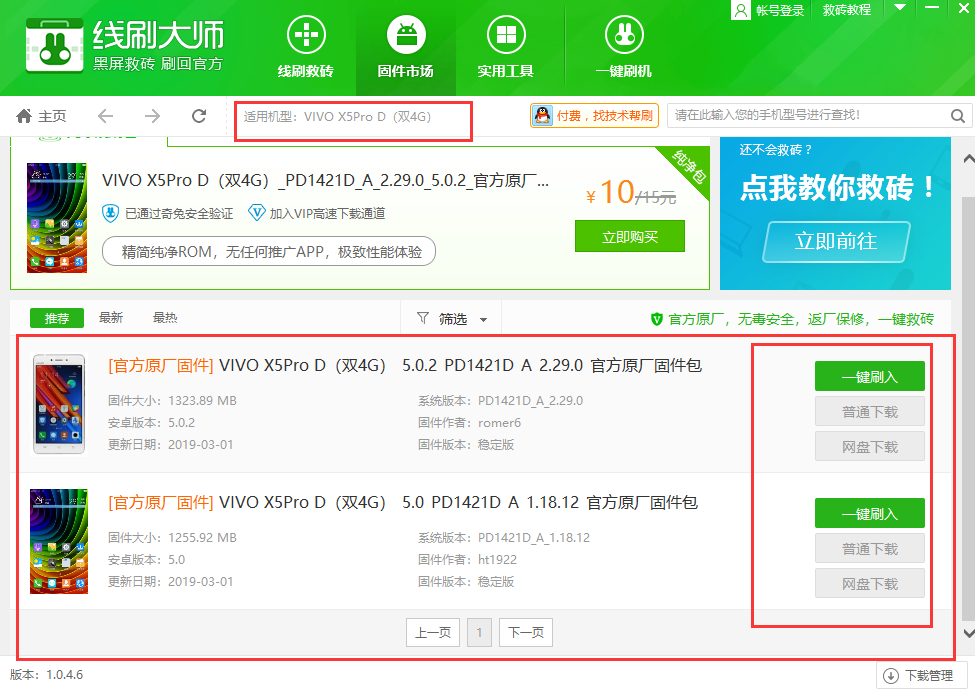Open the 1.18.12 firmware phone thumbnail
Image resolution: width=975 pixels, height=689 pixels.
(x=59, y=541)
